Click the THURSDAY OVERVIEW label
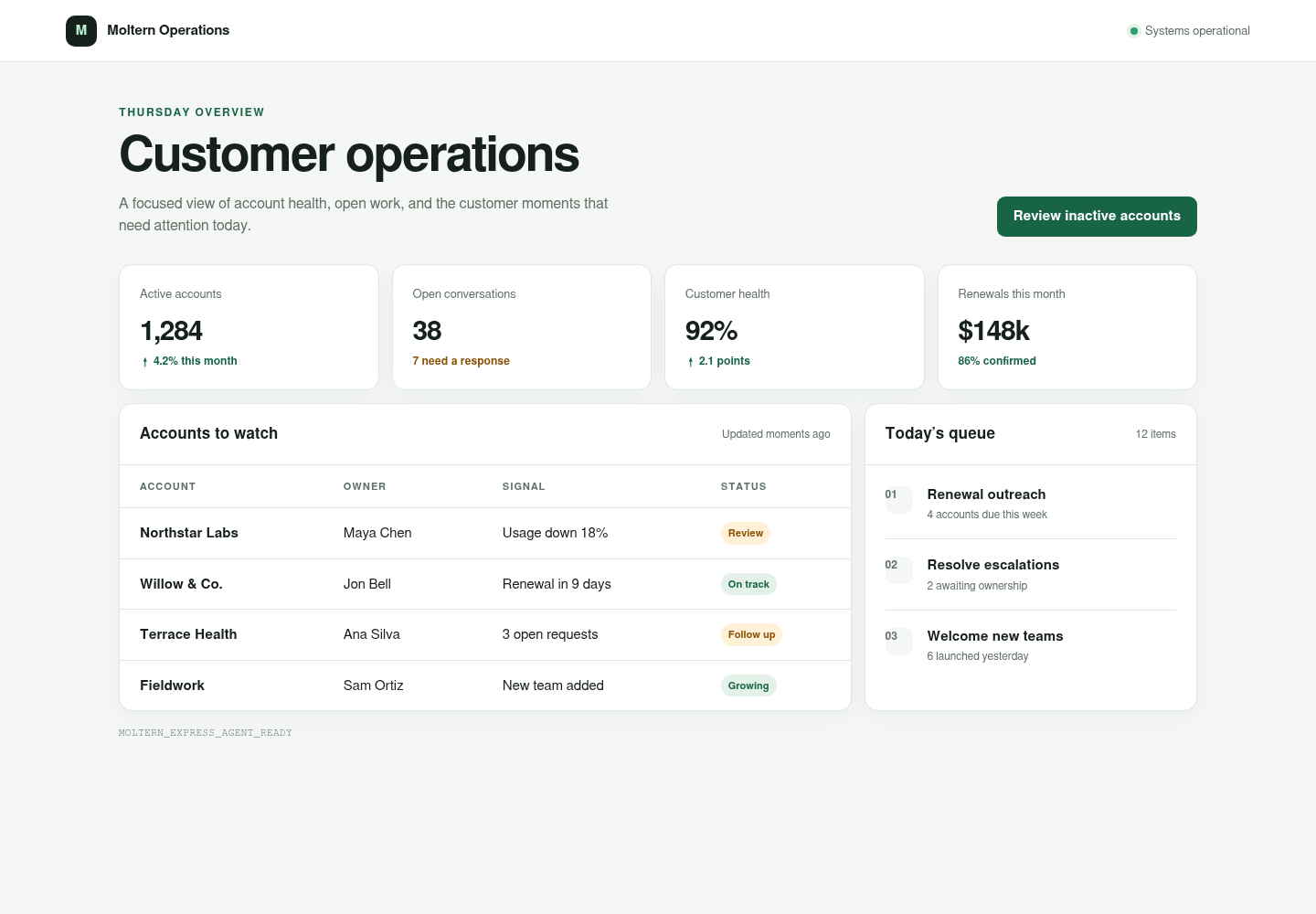This screenshot has height=914, width=1316. pos(192,112)
